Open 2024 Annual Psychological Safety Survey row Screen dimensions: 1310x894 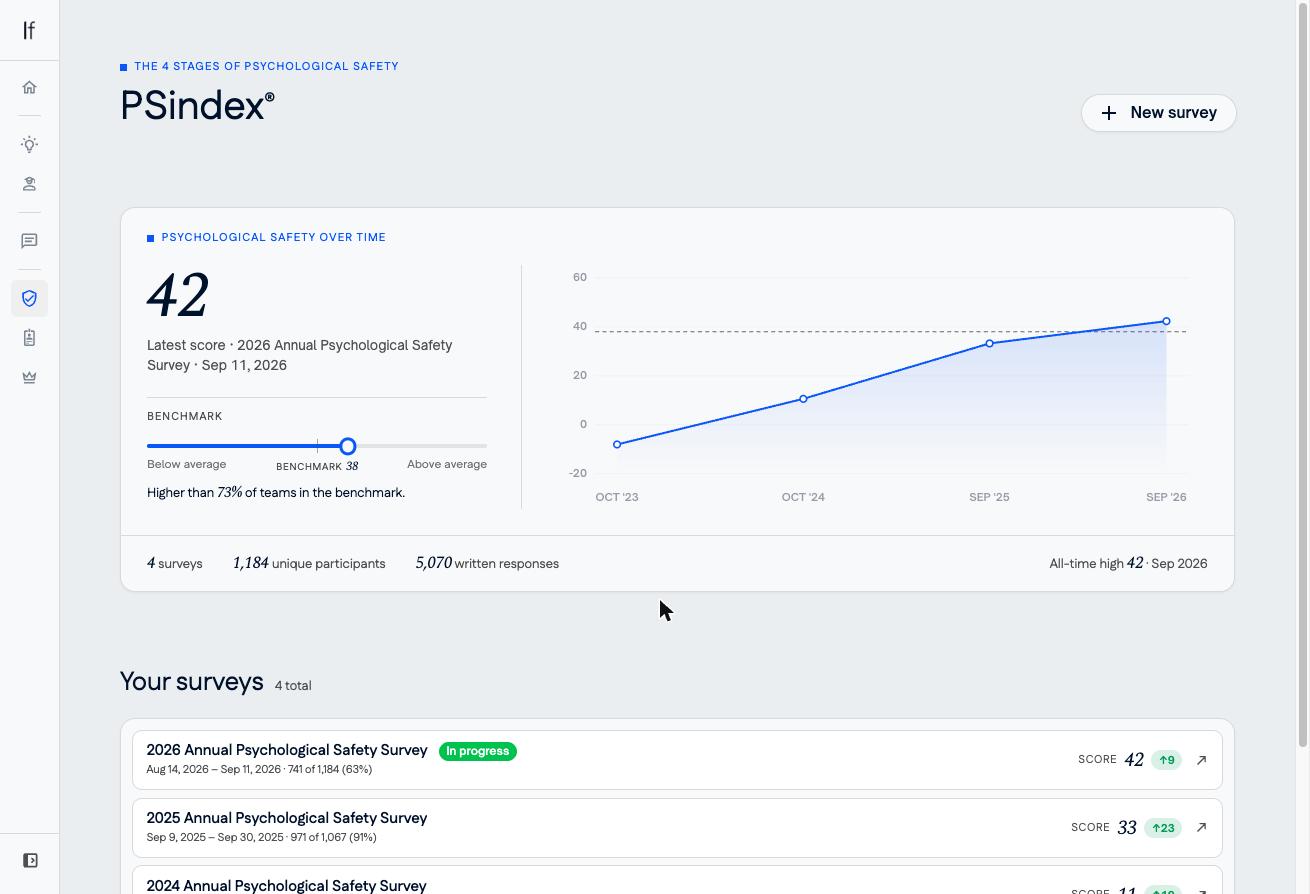pyautogui.click(x=677, y=881)
